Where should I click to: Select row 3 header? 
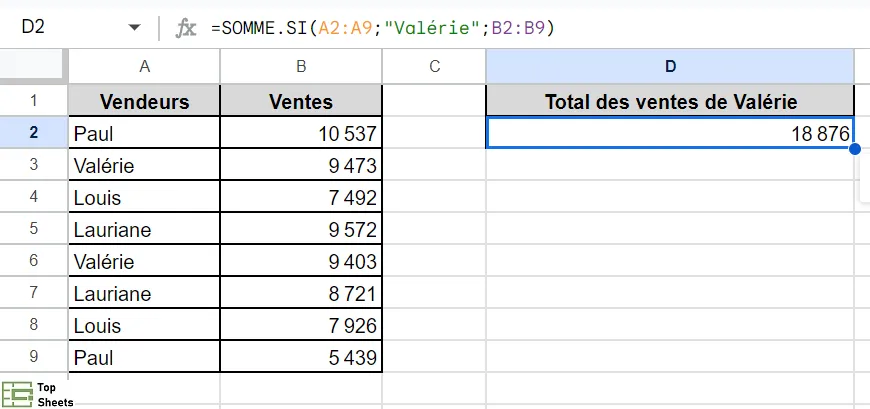click(x=33, y=165)
